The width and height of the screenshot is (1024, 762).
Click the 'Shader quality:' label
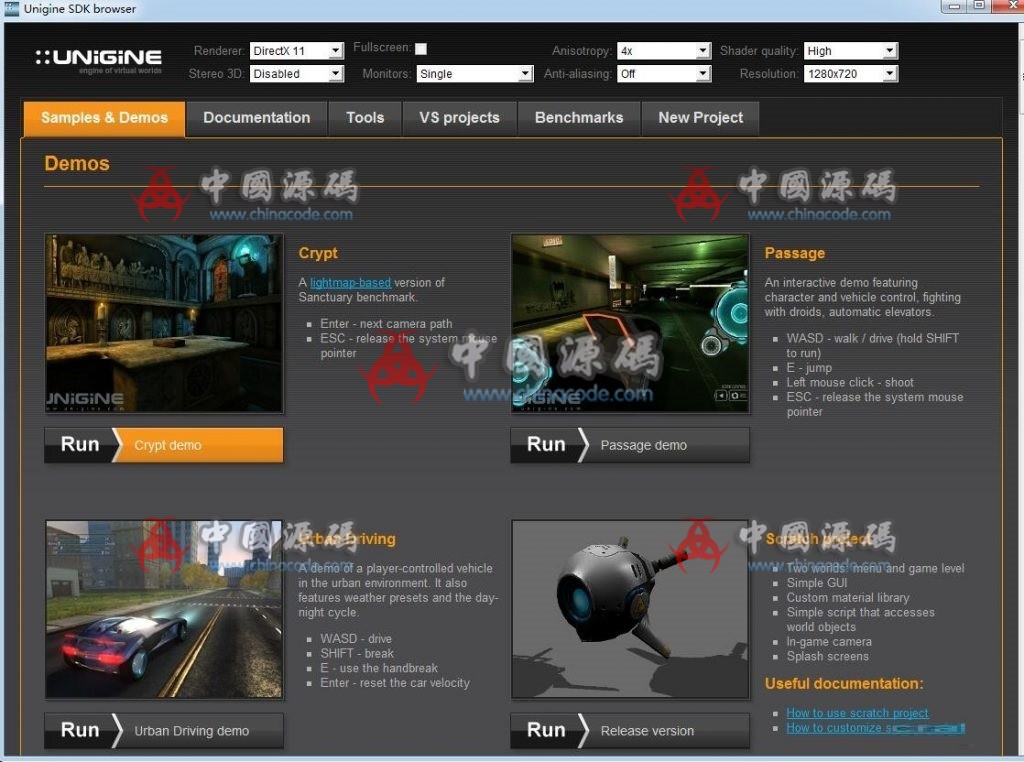pyautogui.click(x=759, y=51)
